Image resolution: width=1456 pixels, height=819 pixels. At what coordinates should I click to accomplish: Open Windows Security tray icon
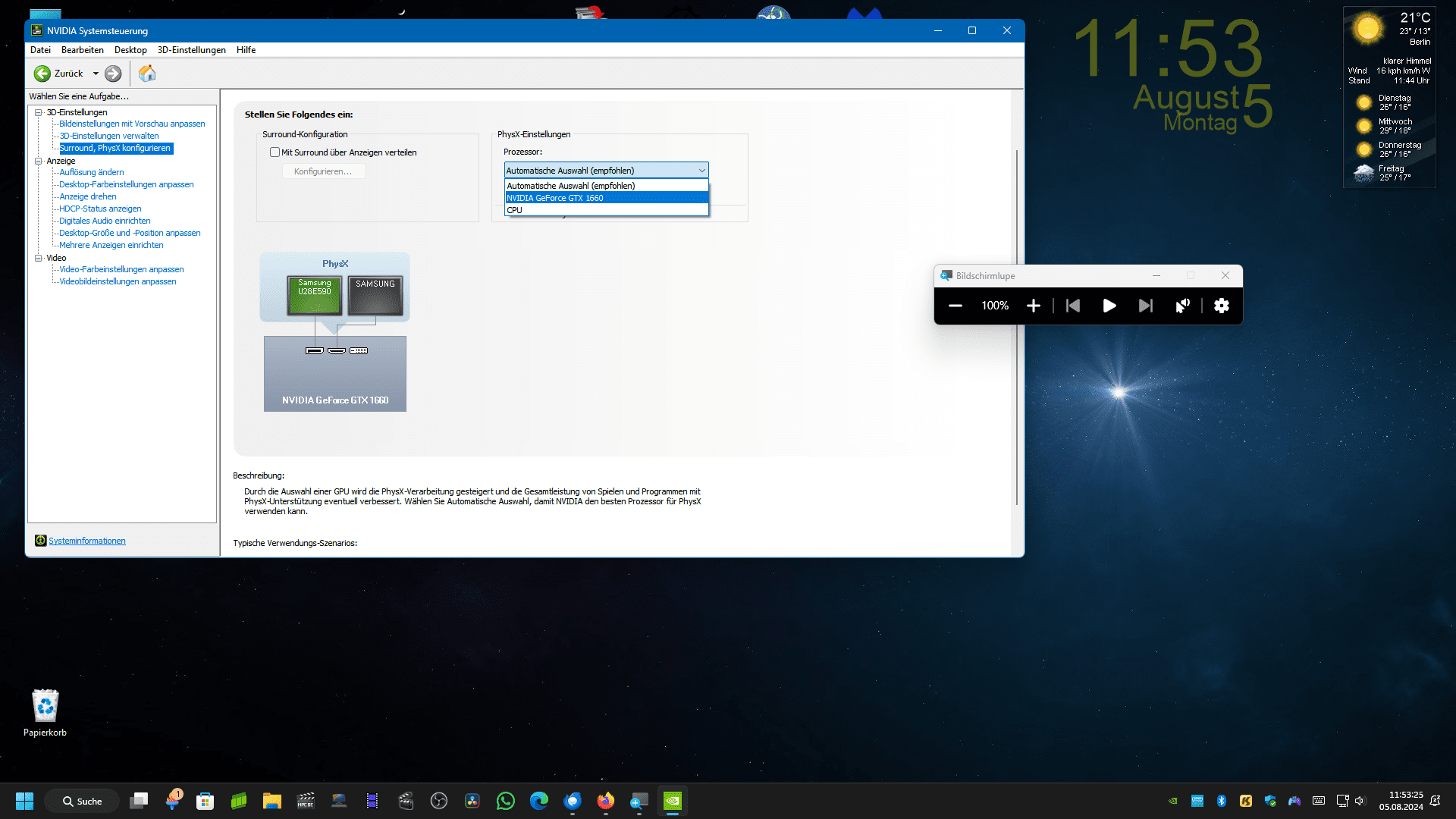(1270, 801)
